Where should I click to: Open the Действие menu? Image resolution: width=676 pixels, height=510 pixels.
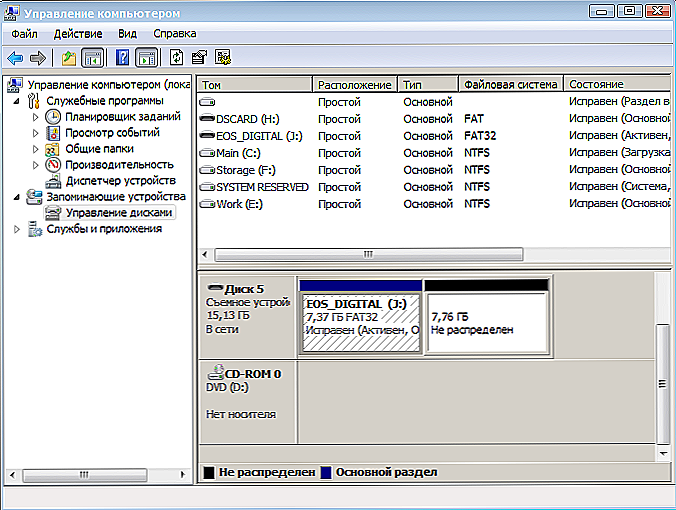point(78,34)
